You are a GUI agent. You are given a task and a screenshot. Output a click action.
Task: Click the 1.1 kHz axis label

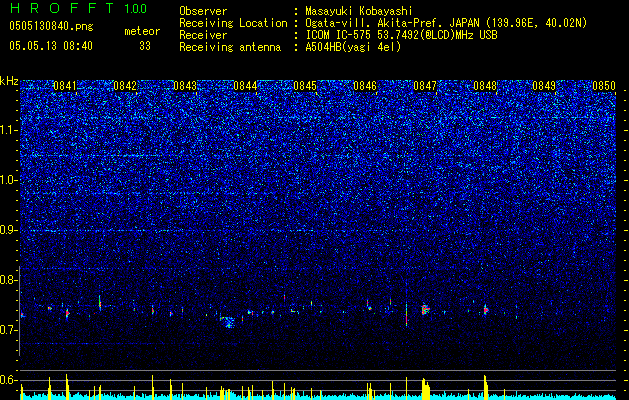tap(8, 130)
